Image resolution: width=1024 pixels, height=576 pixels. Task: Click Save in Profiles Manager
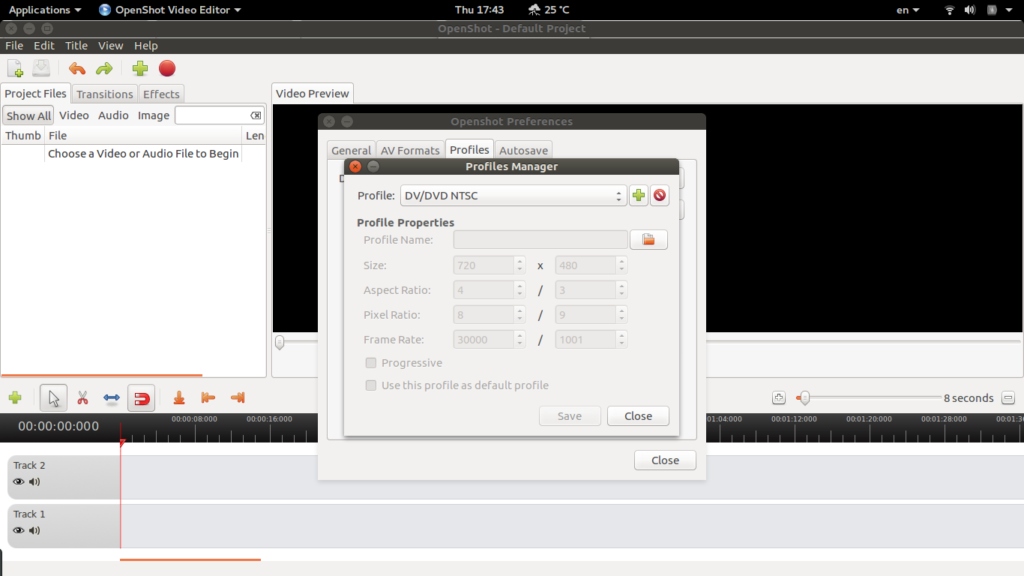569,416
